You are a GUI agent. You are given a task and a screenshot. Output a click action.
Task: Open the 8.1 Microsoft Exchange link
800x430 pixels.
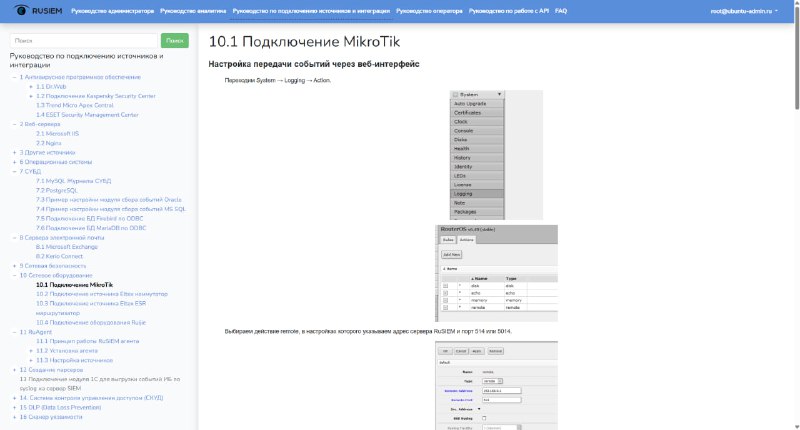tap(67, 247)
